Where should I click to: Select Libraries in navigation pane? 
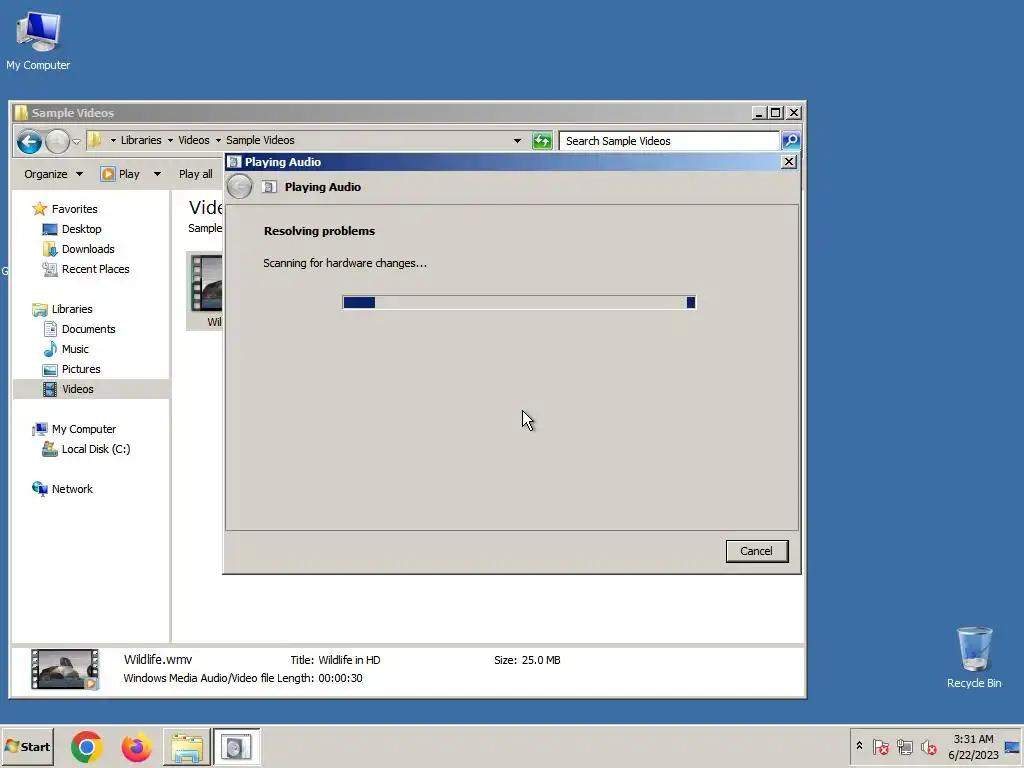click(72, 310)
